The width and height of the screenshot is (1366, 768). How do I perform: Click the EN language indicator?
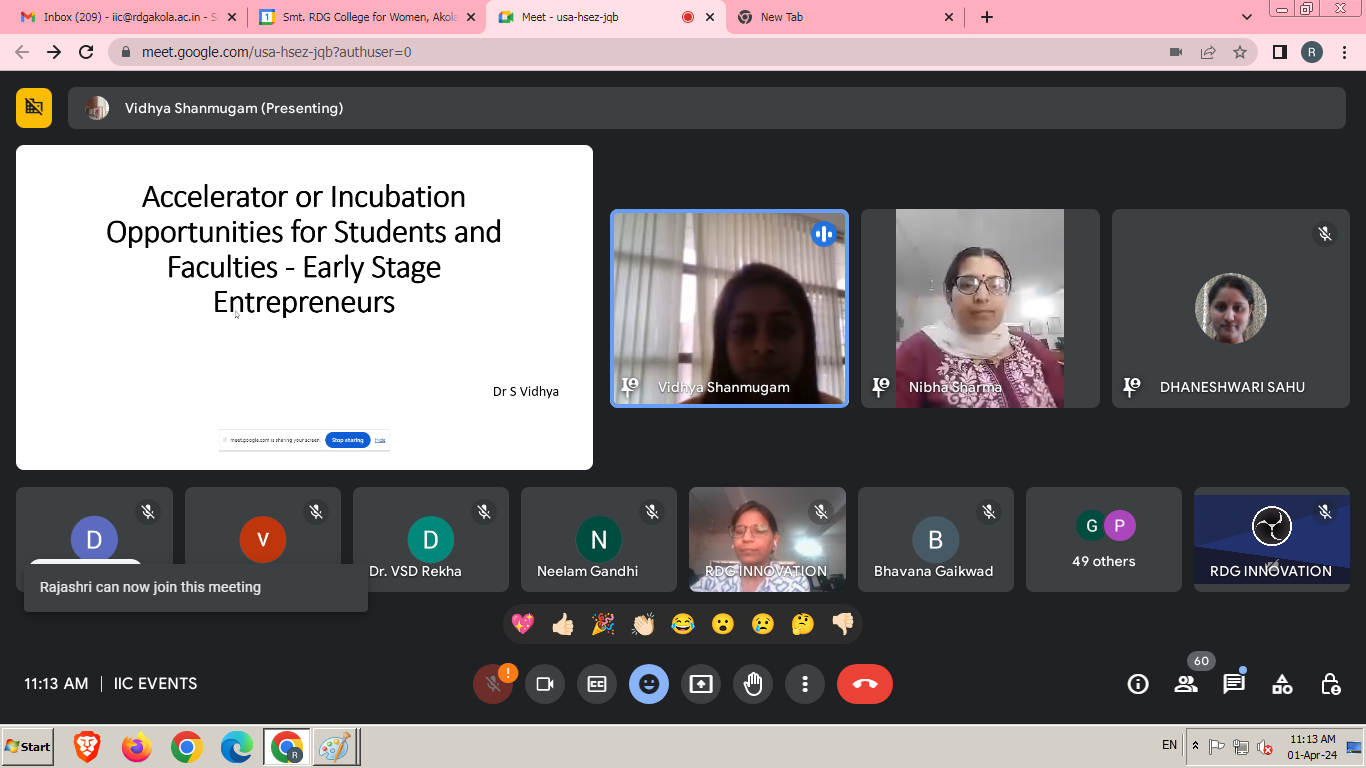[x=1169, y=745]
